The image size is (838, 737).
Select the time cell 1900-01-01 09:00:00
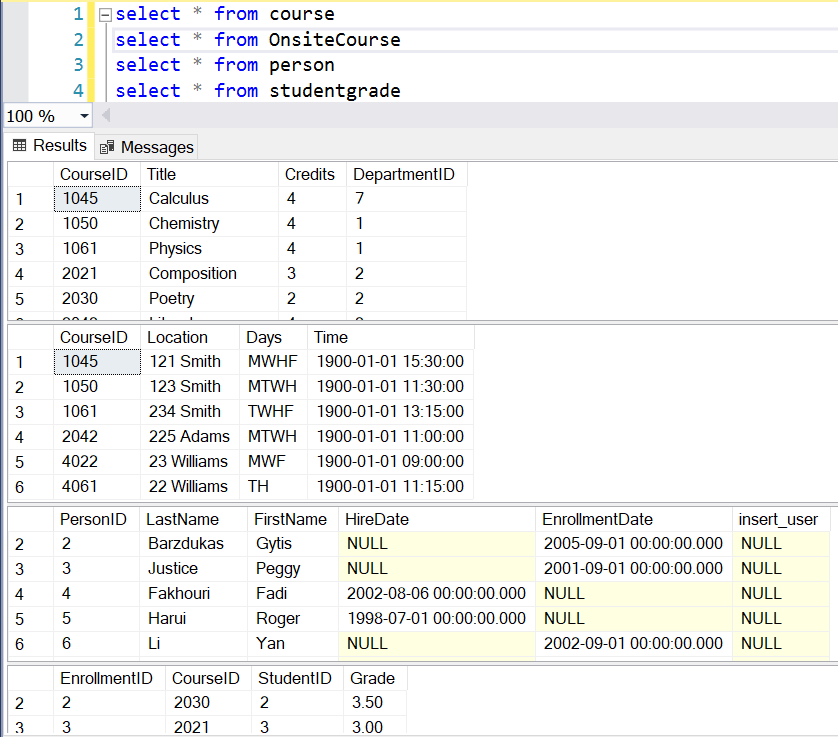pyautogui.click(x=390, y=461)
